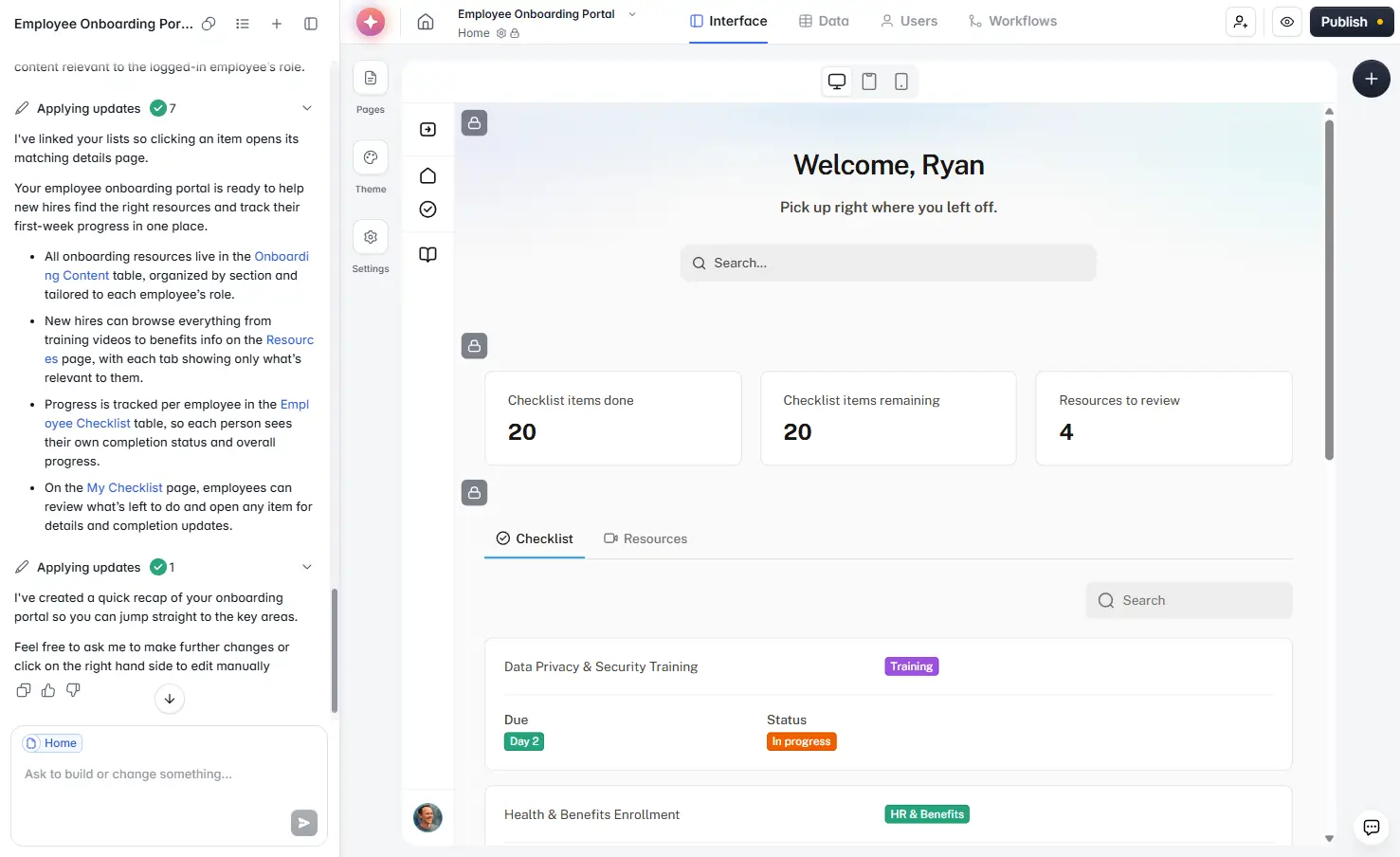Select the Checklist tab
Screen dimensions: 1400x857
click(535, 538)
